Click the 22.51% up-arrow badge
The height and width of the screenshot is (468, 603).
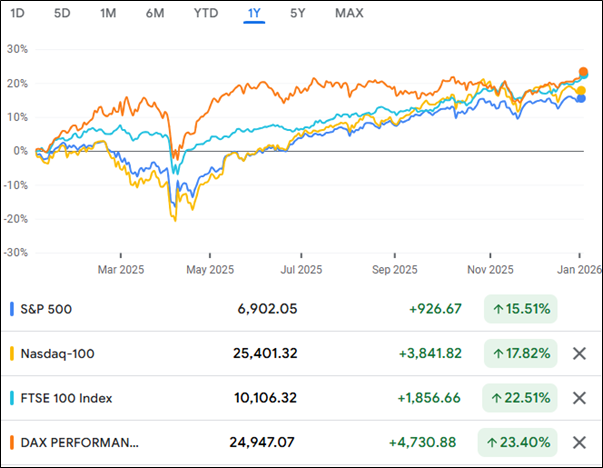520,398
